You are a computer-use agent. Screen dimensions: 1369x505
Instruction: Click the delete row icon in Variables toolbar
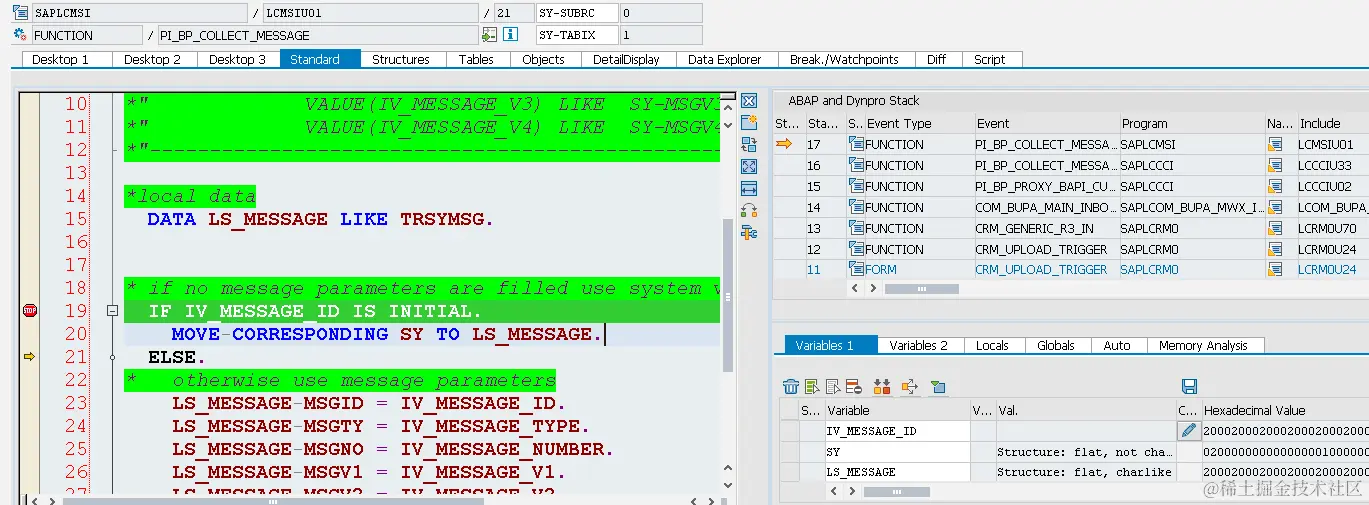click(x=853, y=387)
